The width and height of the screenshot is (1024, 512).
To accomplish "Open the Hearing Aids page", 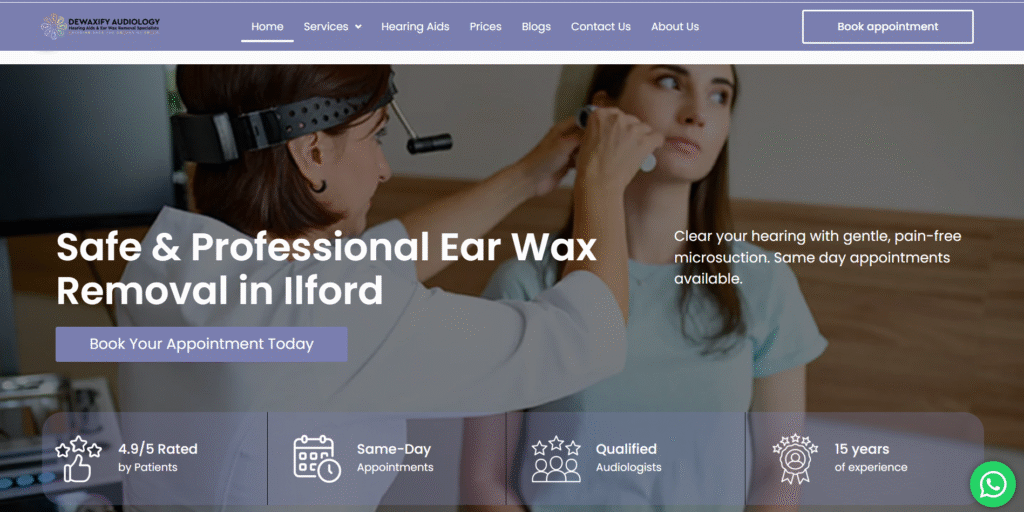I will 415,27.
